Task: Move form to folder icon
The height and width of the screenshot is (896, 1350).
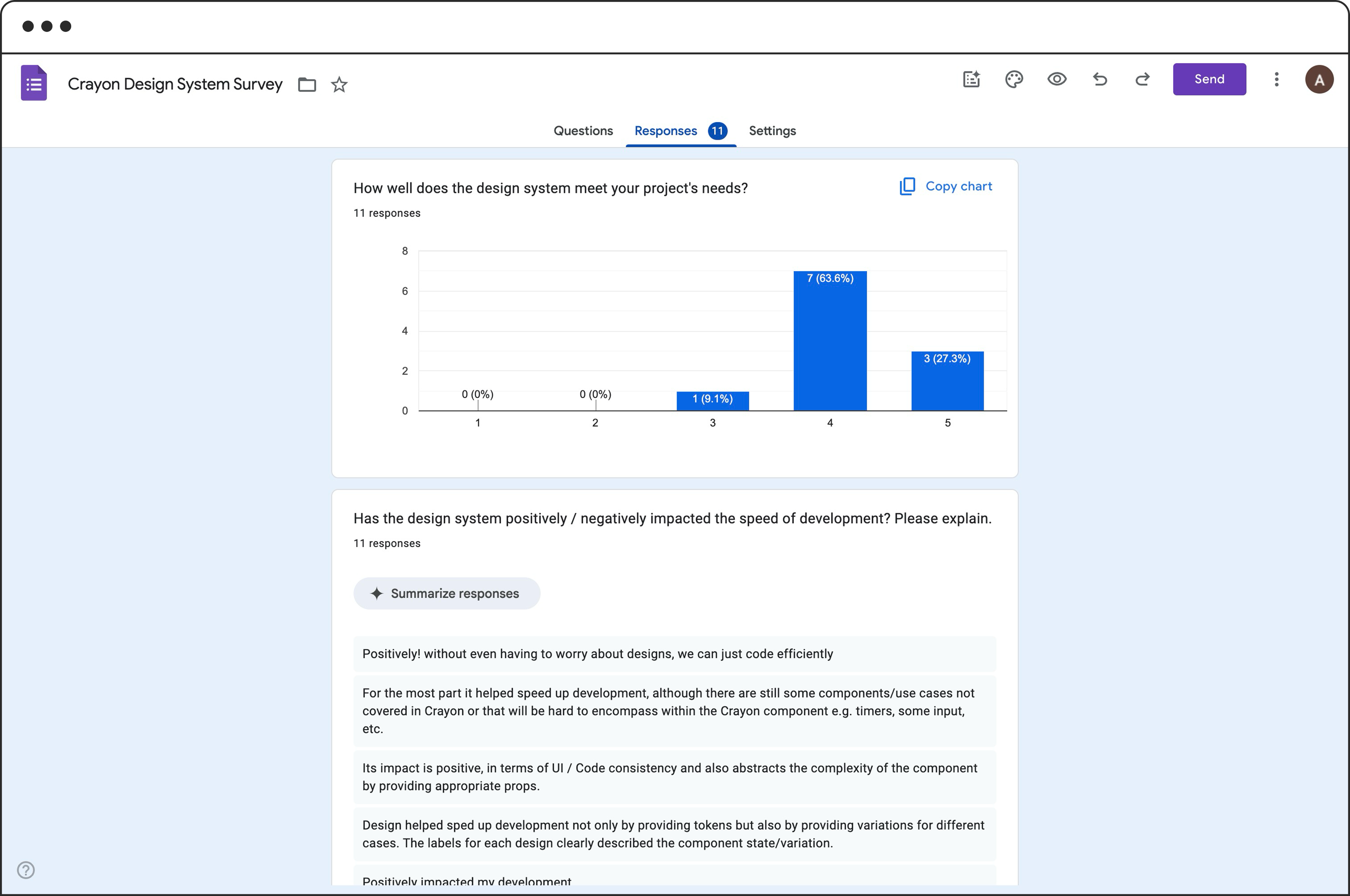Action: pyautogui.click(x=307, y=85)
